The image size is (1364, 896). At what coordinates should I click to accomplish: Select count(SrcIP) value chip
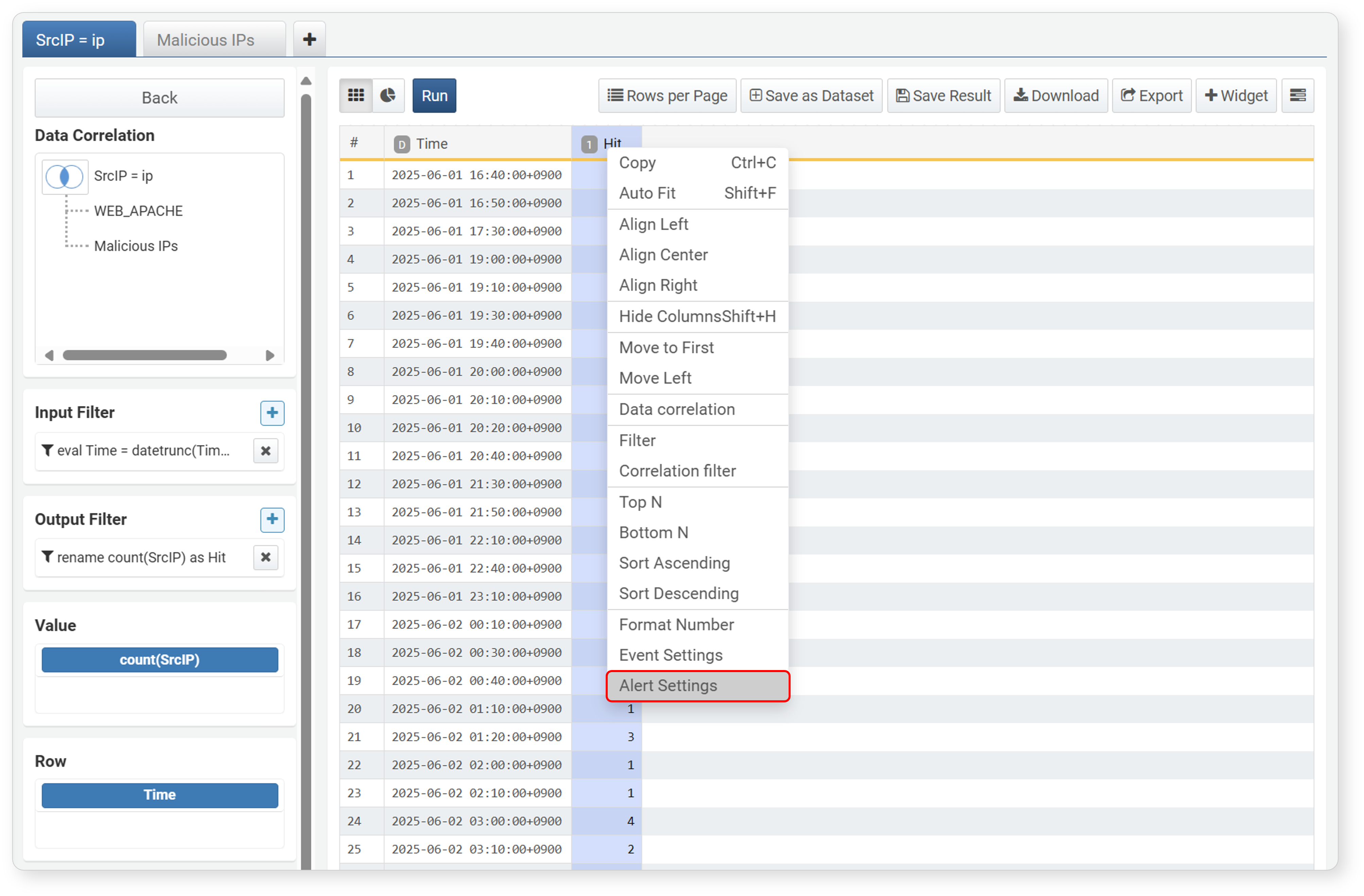point(160,660)
